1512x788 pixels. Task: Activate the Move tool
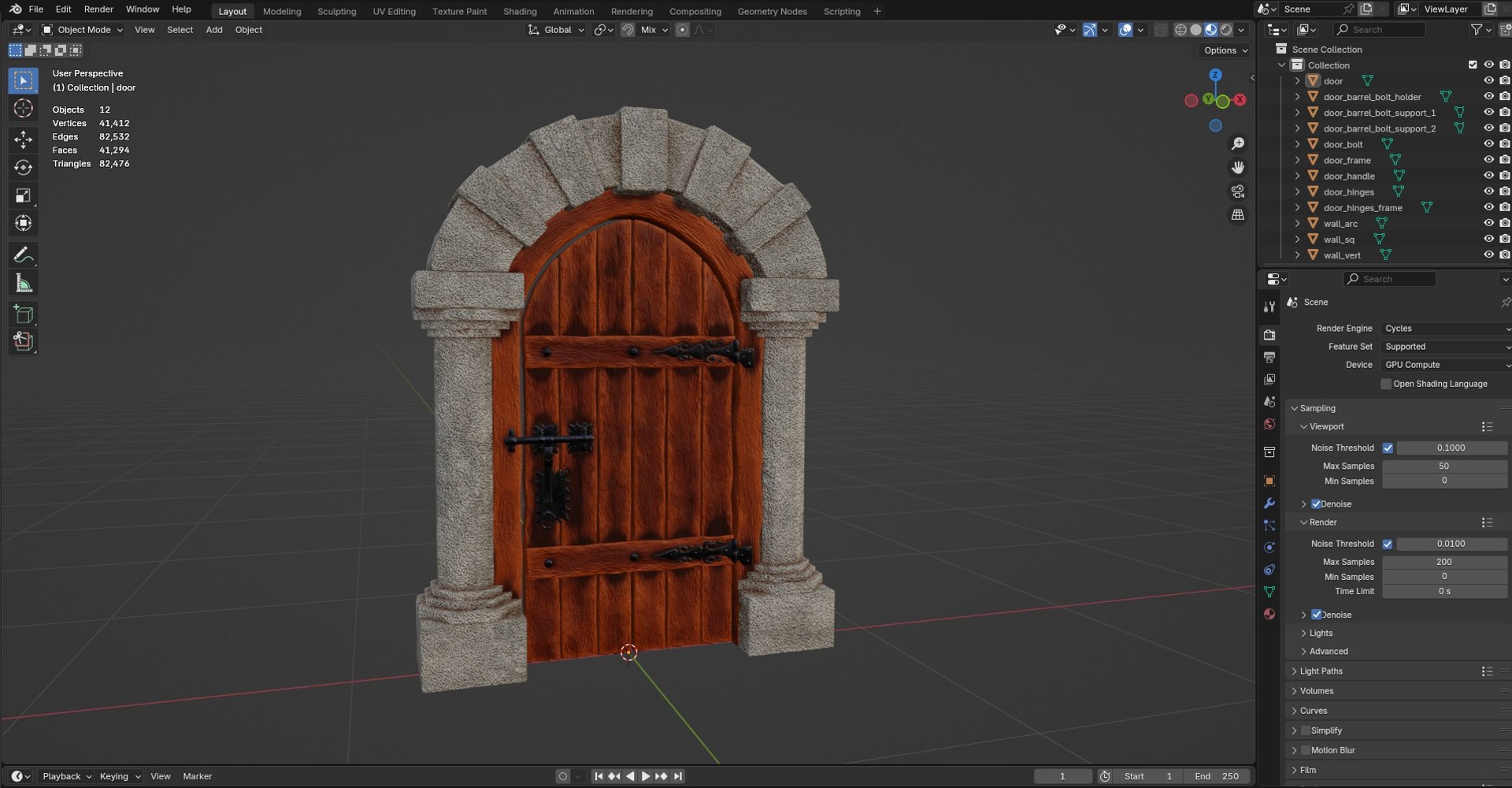pos(23,139)
